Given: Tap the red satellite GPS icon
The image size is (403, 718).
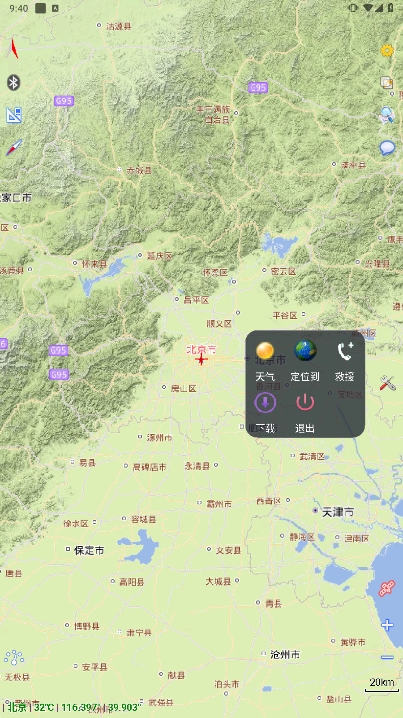Looking at the screenshot, I should coord(387,588).
